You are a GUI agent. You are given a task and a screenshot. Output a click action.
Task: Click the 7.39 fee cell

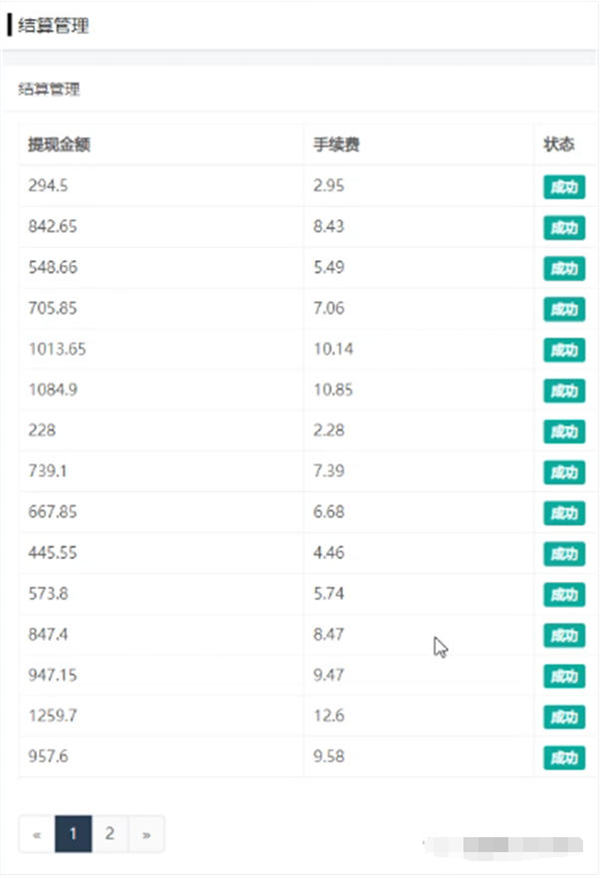pyautogui.click(x=329, y=472)
